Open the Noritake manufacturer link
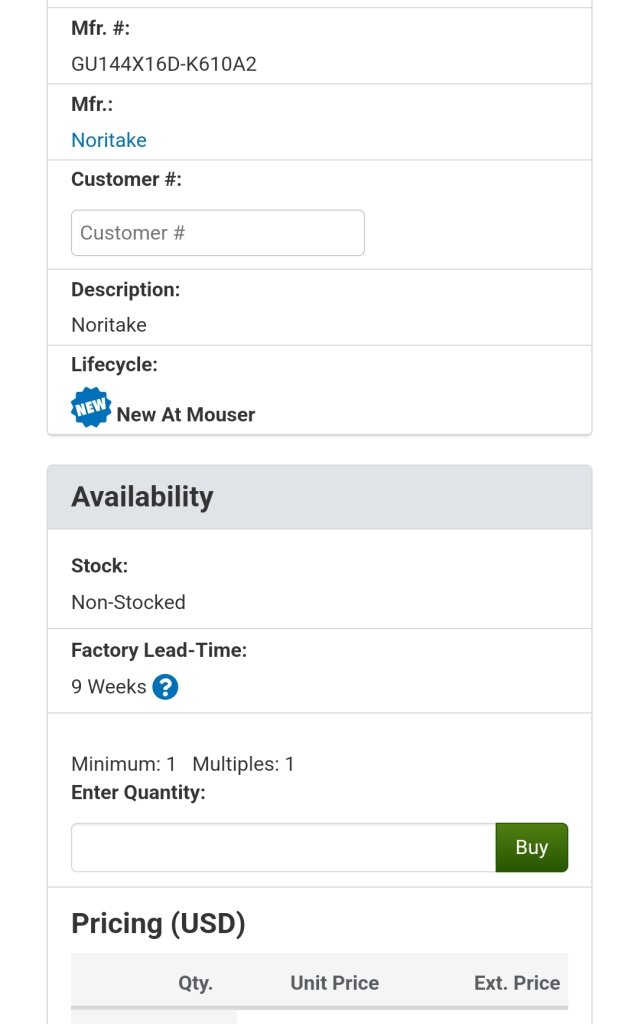The width and height of the screenshot is (638, 1024). (x=109, y=140)
